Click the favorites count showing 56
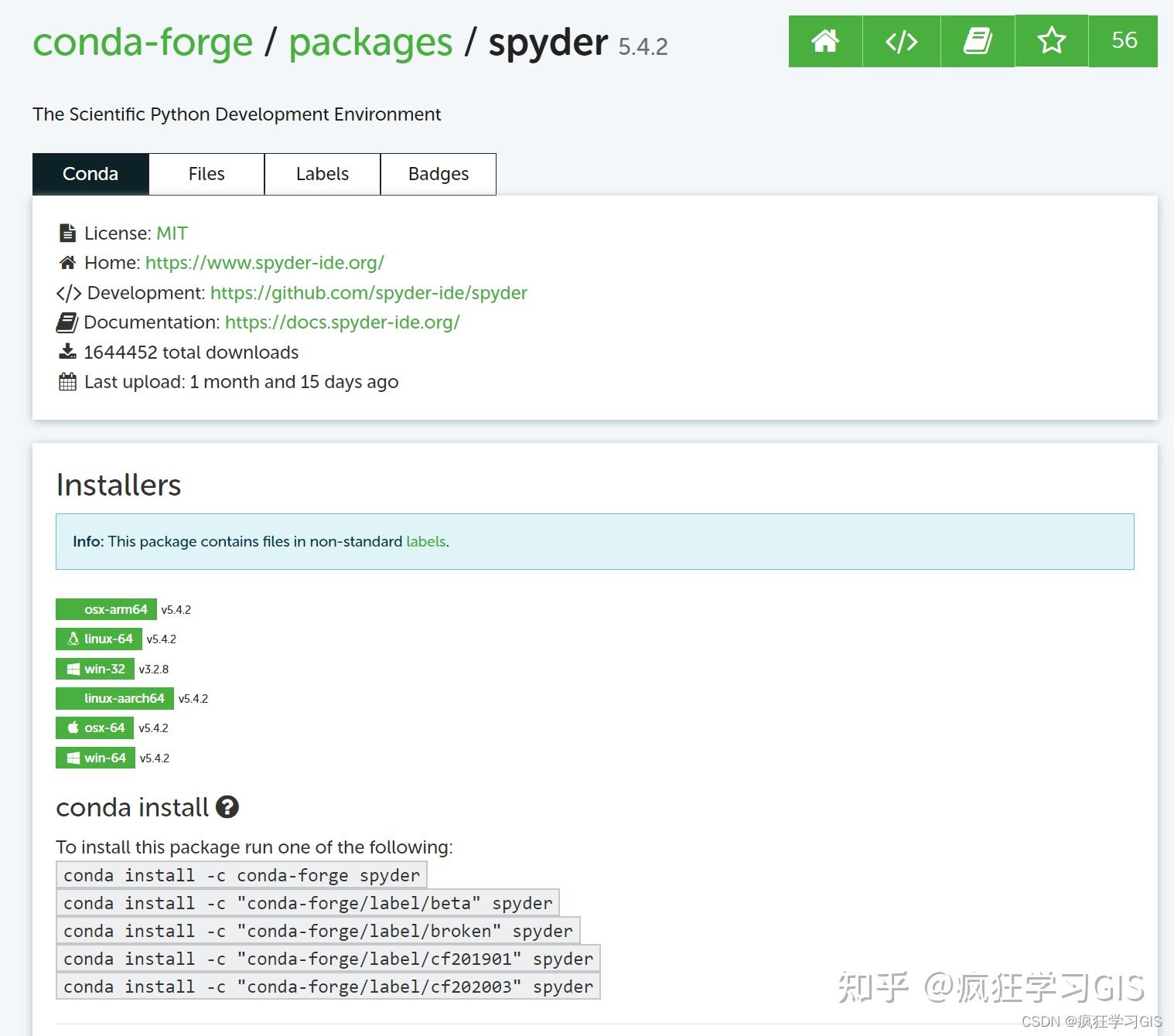The height and width of the screenshot is (1036, 1174). click(x=1124, y=42)
